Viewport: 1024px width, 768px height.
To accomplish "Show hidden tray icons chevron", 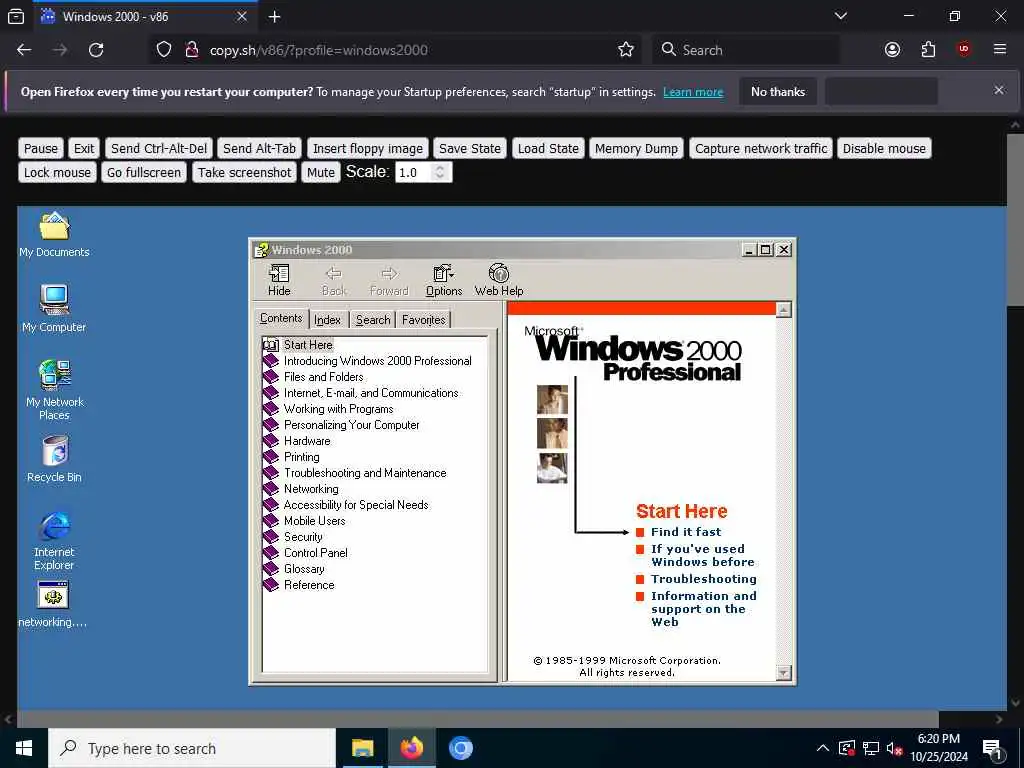I will click(823, 748).
